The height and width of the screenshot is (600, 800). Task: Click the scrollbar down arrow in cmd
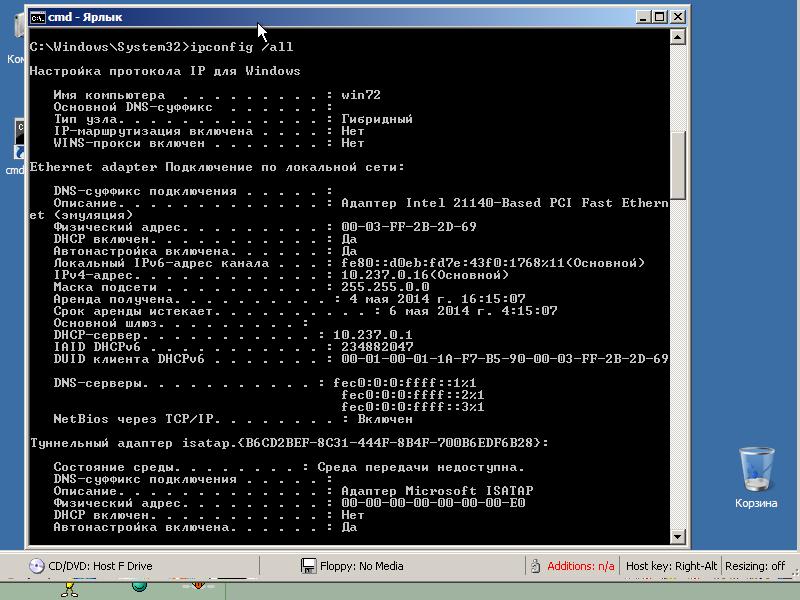(x=678, y=536)
